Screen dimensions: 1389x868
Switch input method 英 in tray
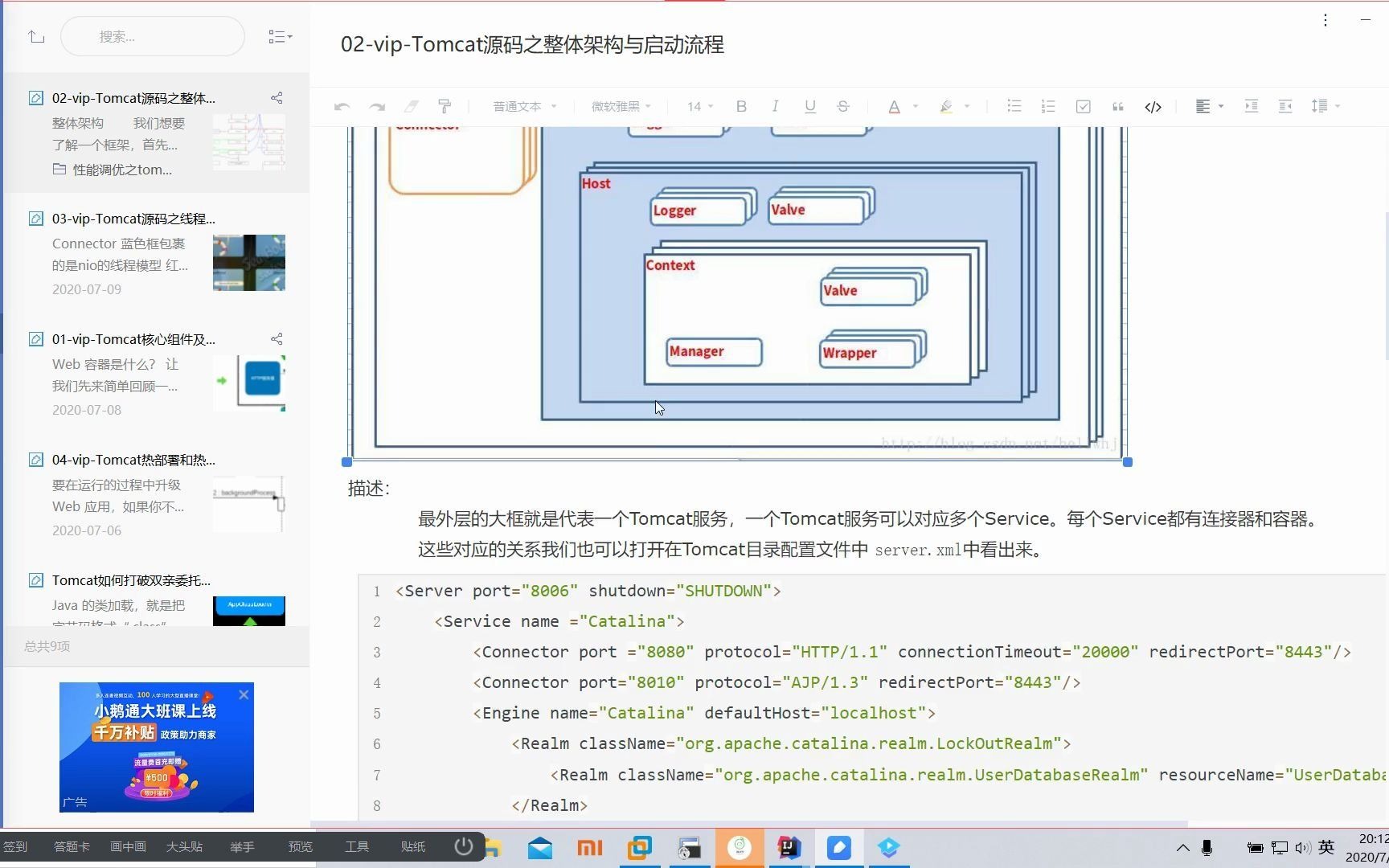pos(1326,847)
